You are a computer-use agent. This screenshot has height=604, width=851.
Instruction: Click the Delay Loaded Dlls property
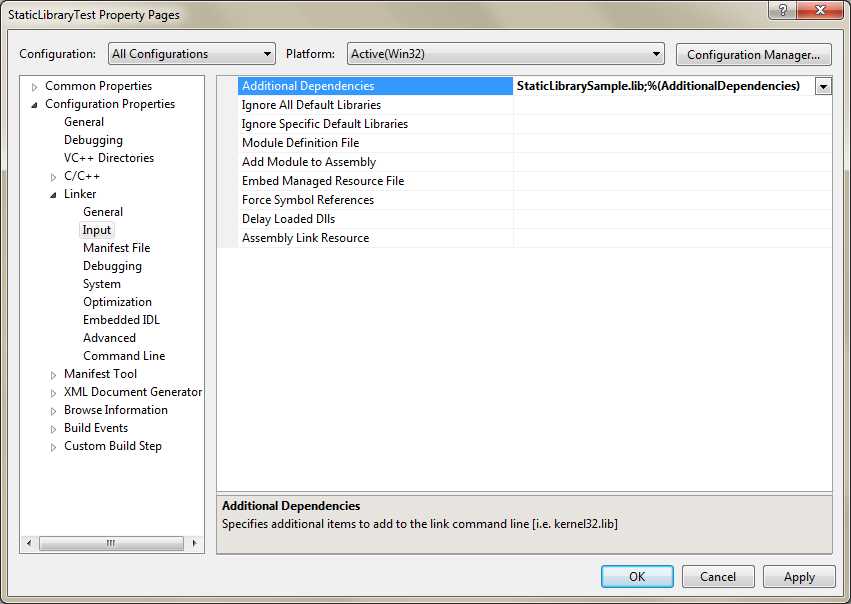(288, 219)
